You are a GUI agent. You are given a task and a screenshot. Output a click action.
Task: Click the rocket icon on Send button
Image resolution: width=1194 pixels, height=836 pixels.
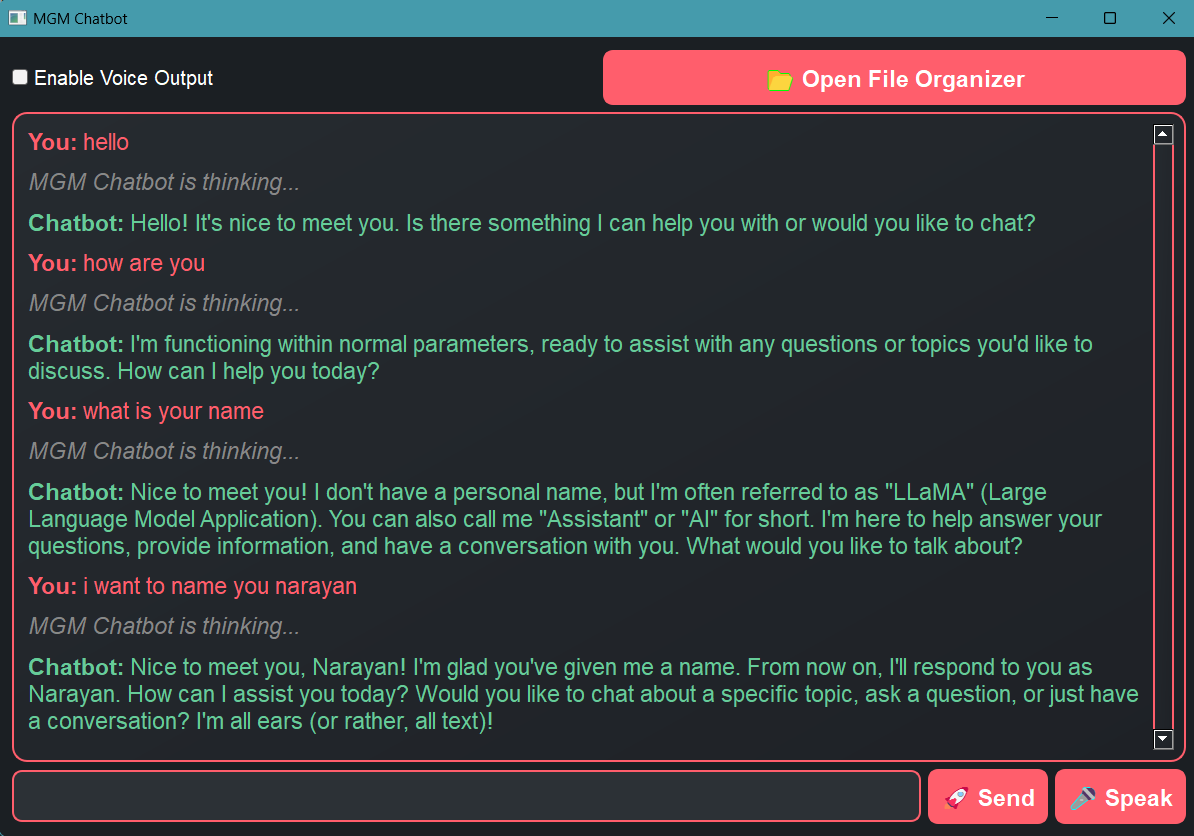coord(956,797)
